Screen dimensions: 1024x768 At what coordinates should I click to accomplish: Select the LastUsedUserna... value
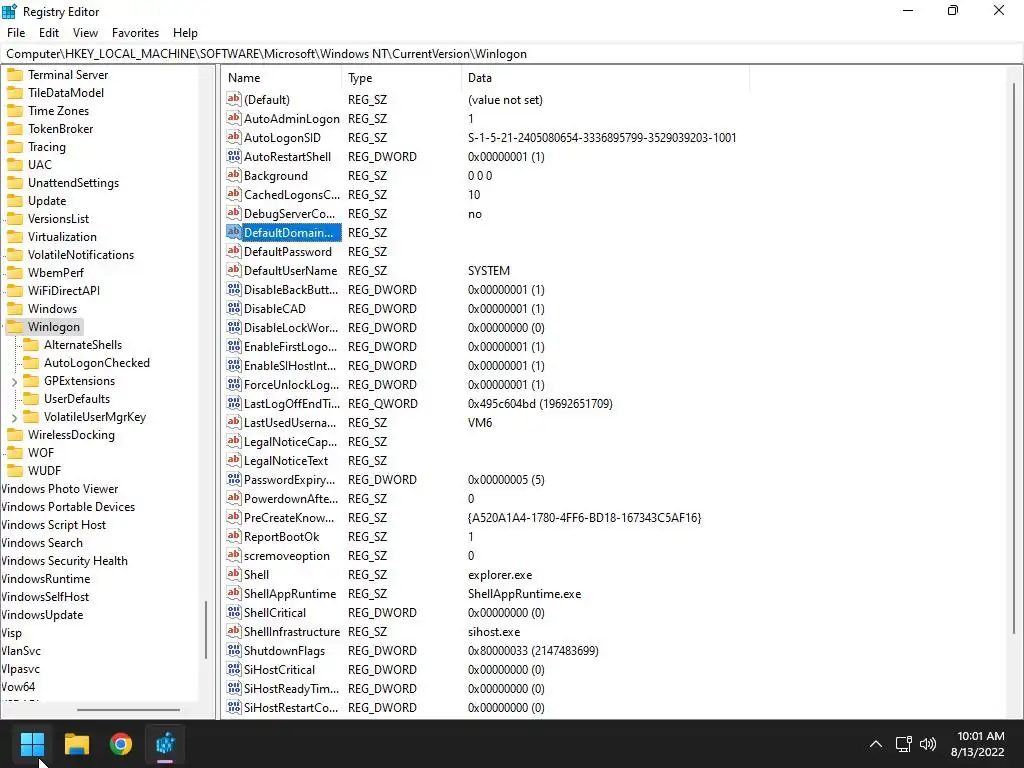[x=290, y=423]
